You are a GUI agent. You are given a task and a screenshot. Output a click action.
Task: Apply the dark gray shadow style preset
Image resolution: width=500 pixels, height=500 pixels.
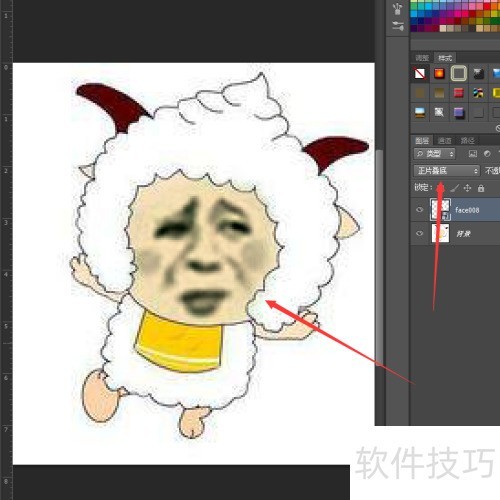click(478, 112)
